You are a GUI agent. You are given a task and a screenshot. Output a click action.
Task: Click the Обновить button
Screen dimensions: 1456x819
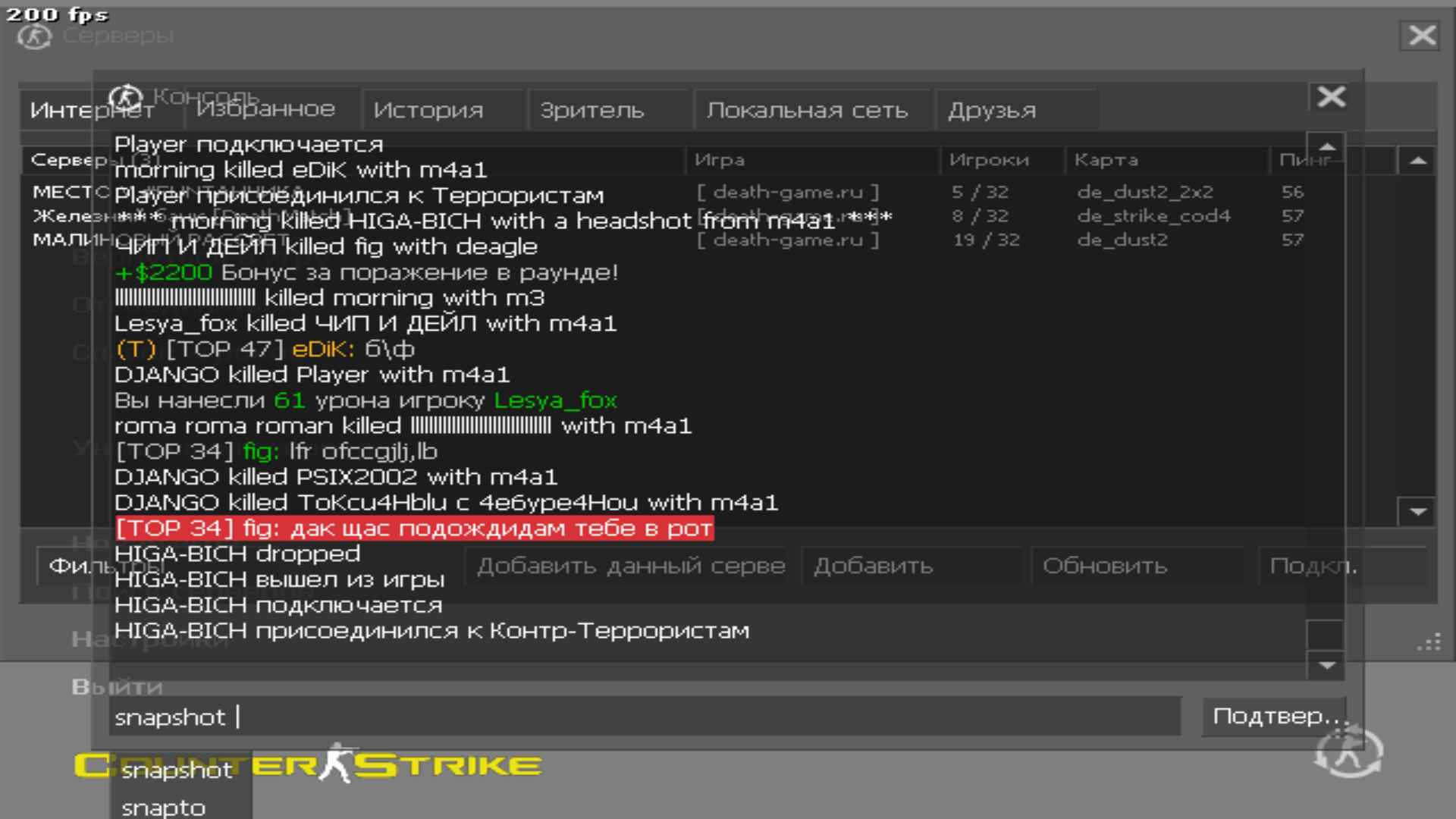(x=1137, y=566)
